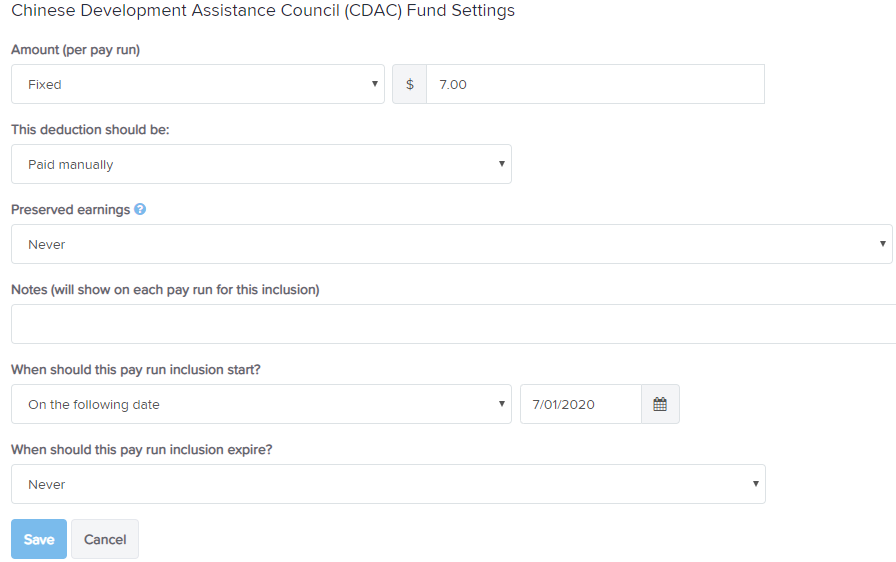896x562 pixels.
Task: Click the pay run inclusion expire question label
Action: click(x=142, y=449)
